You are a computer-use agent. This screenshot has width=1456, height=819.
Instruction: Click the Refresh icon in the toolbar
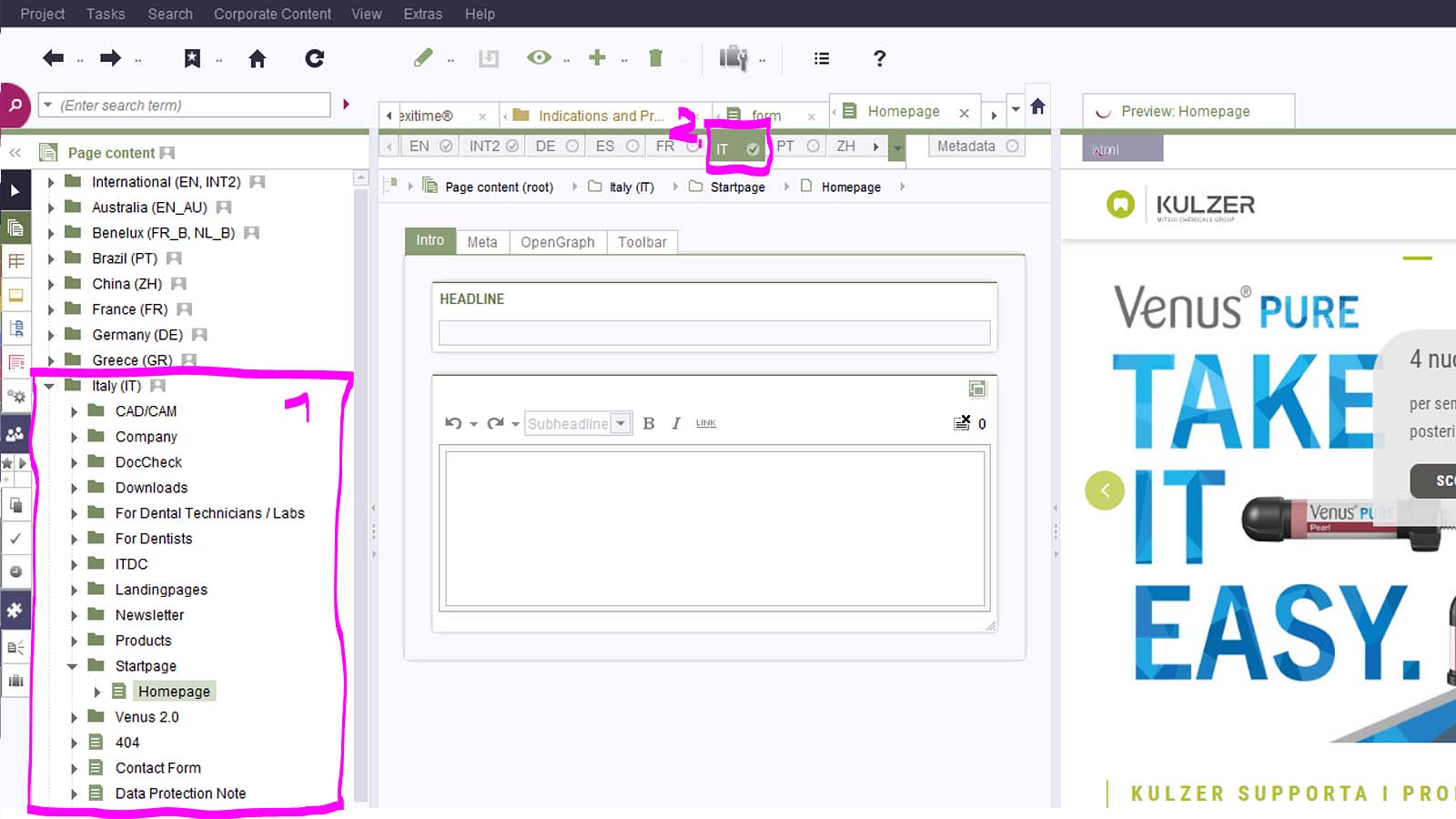(x=315, y=59)
